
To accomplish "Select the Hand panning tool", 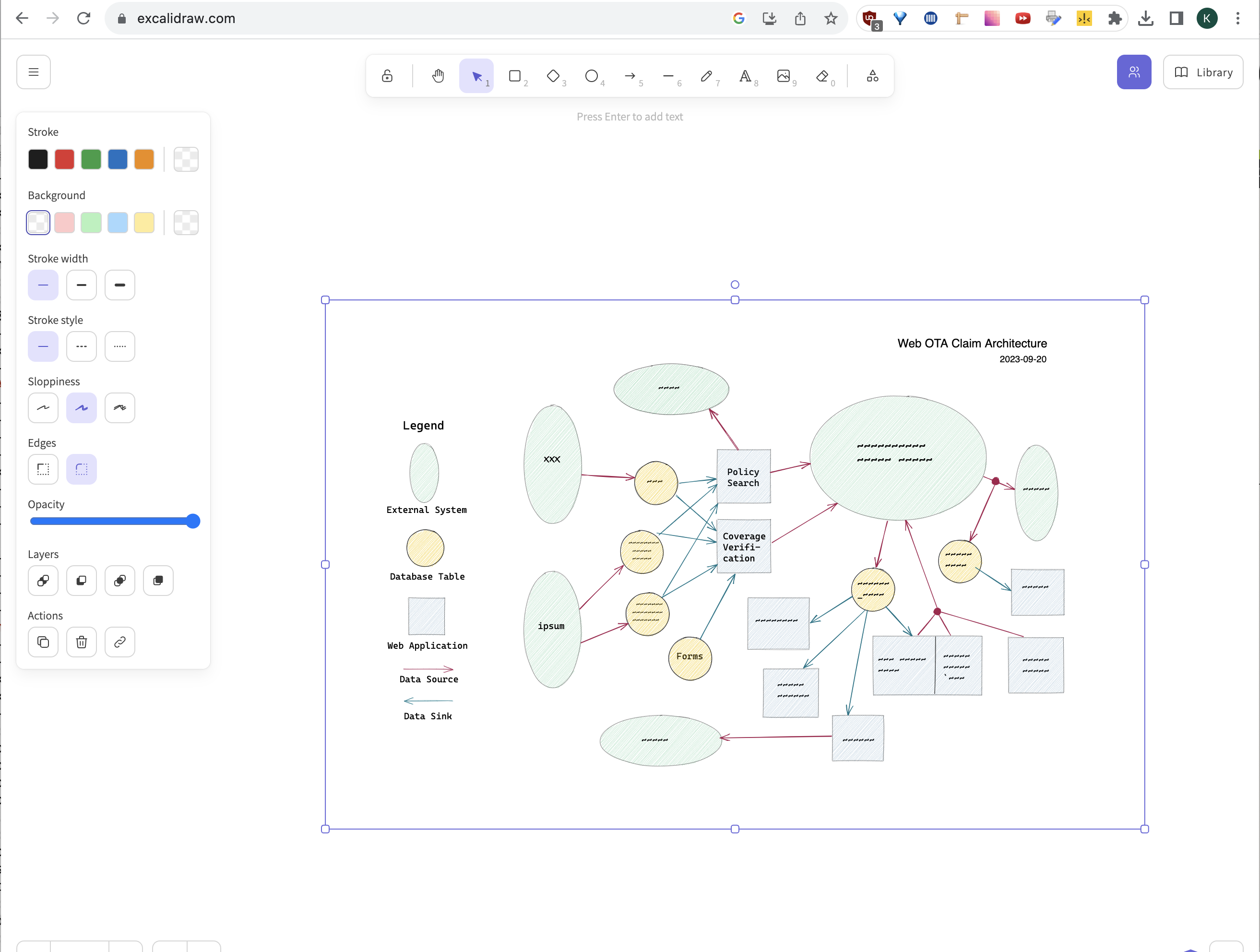I will [x=438, y=76].
